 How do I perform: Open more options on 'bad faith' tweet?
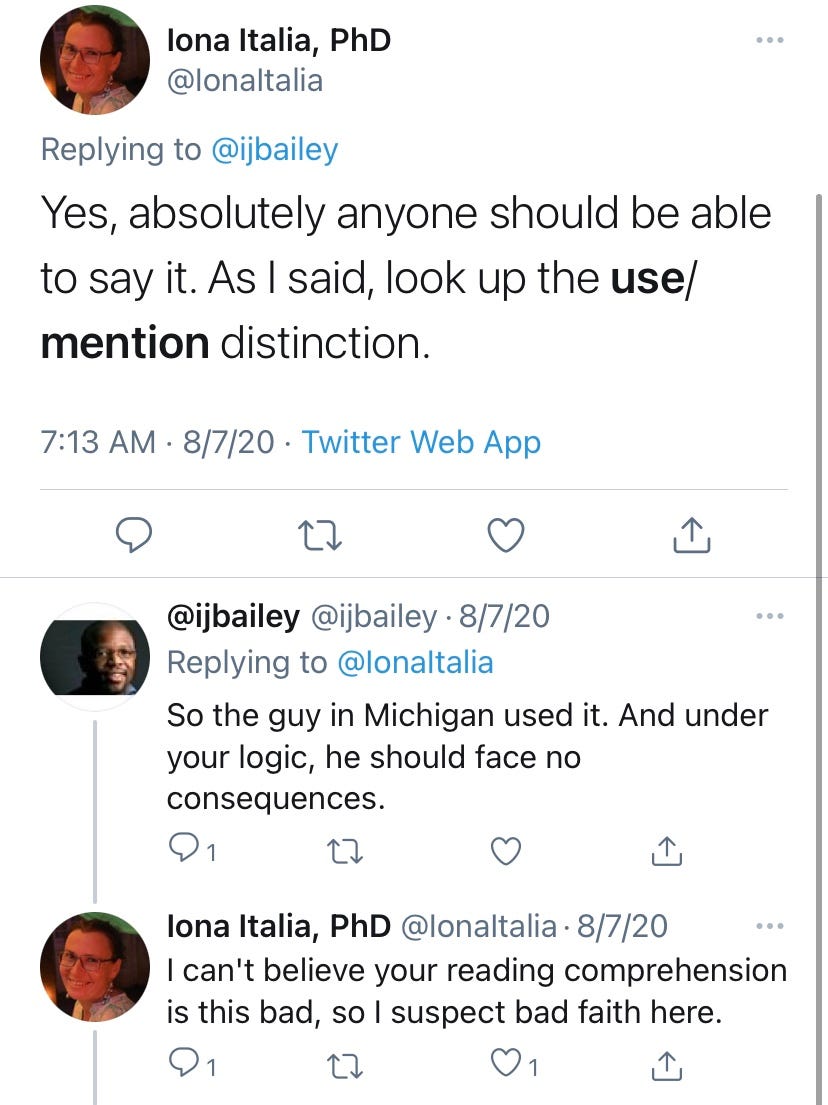(x=770, y=926)
